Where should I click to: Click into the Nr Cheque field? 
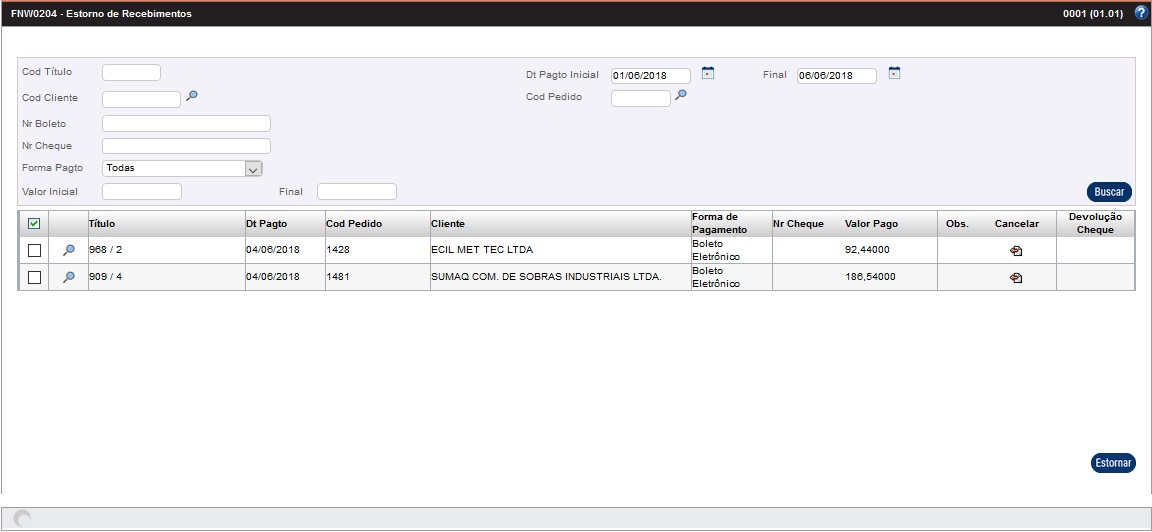coord(186,146)
